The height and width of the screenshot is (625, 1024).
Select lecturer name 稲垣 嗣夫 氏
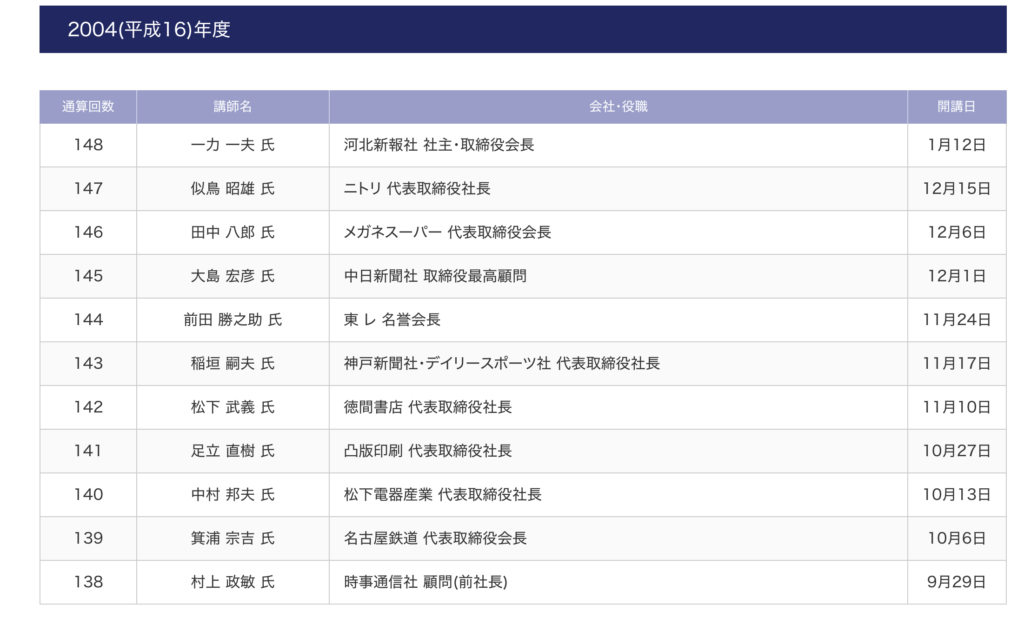232,364
